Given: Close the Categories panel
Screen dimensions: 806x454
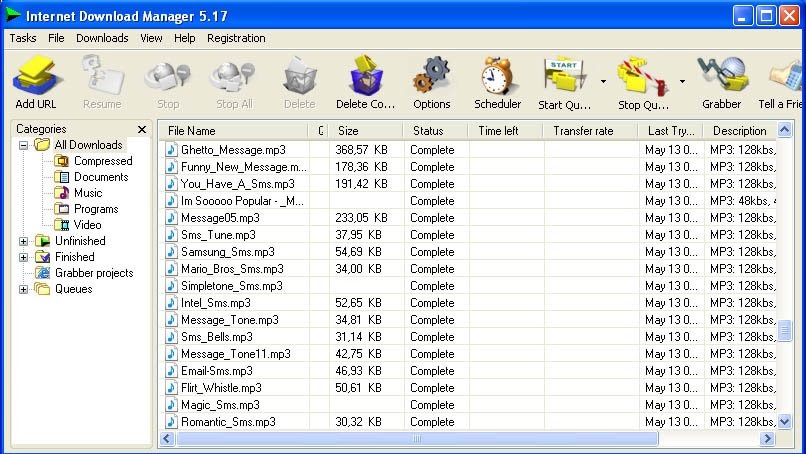Looking at the screenshot, I should click(x=142, y=129).
